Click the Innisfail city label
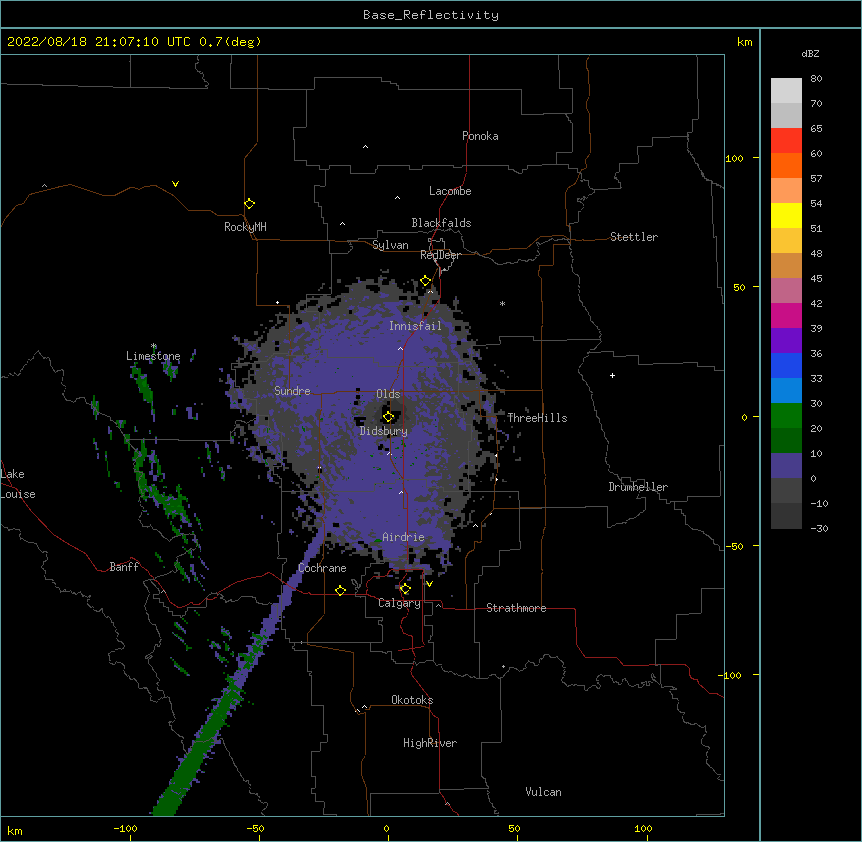 [415, 326]
